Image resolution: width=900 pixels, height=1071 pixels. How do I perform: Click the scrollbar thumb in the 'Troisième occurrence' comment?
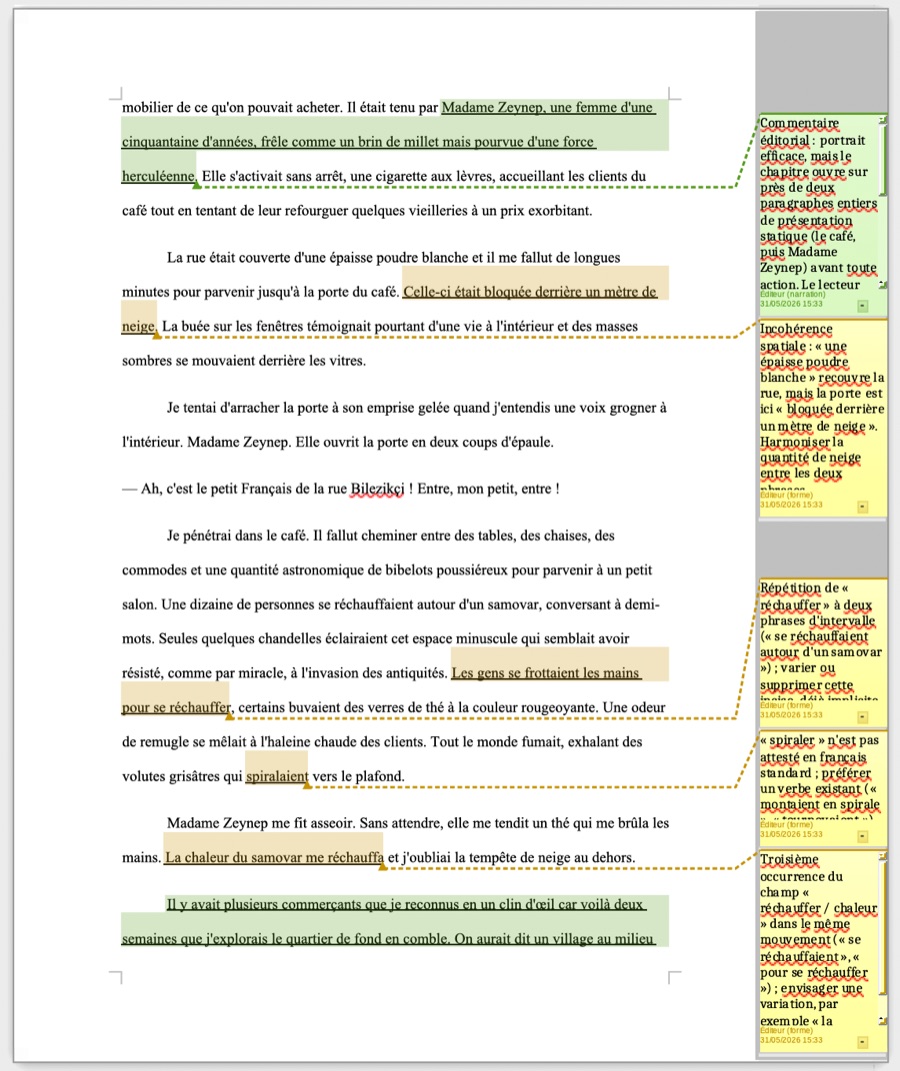tap(883, 928)
